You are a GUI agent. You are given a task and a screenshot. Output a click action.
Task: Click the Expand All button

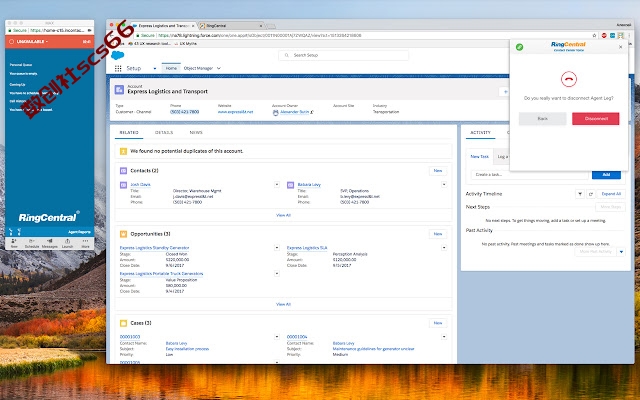611,194
